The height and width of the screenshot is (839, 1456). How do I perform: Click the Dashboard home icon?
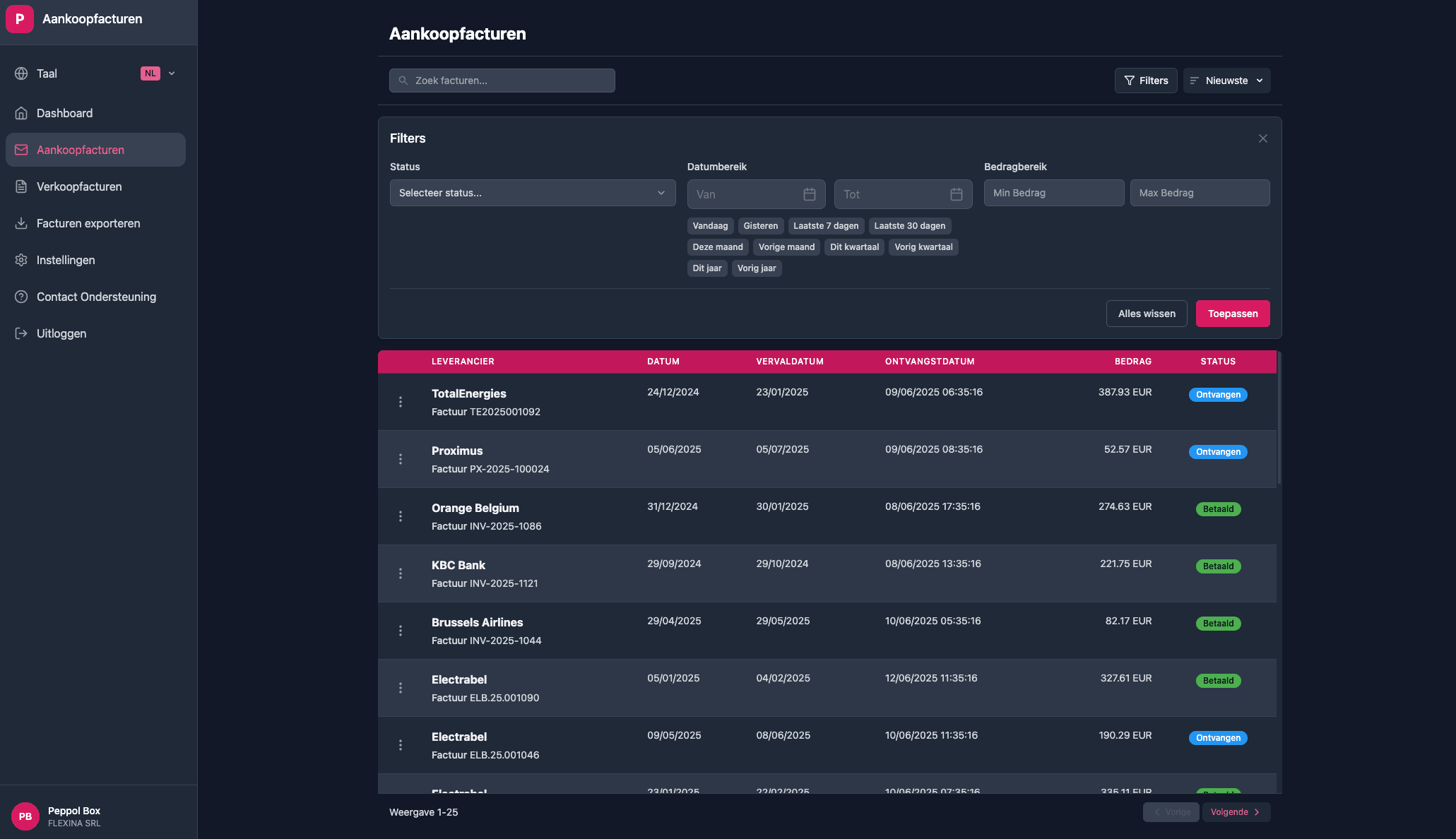pos(21,113)
